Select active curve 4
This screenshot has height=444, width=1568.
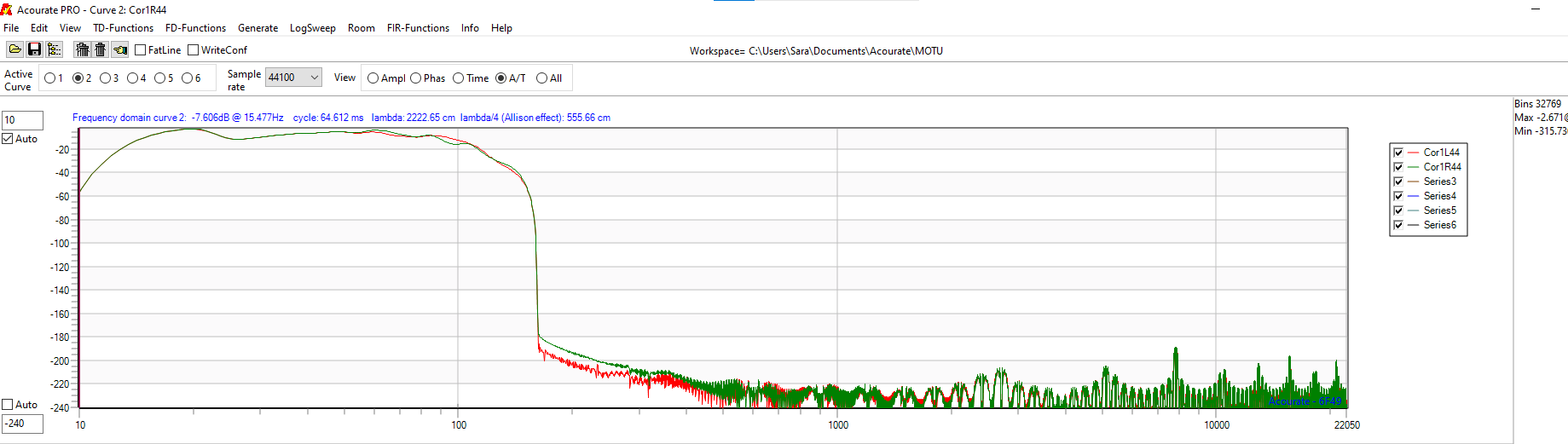click(132, 78)
